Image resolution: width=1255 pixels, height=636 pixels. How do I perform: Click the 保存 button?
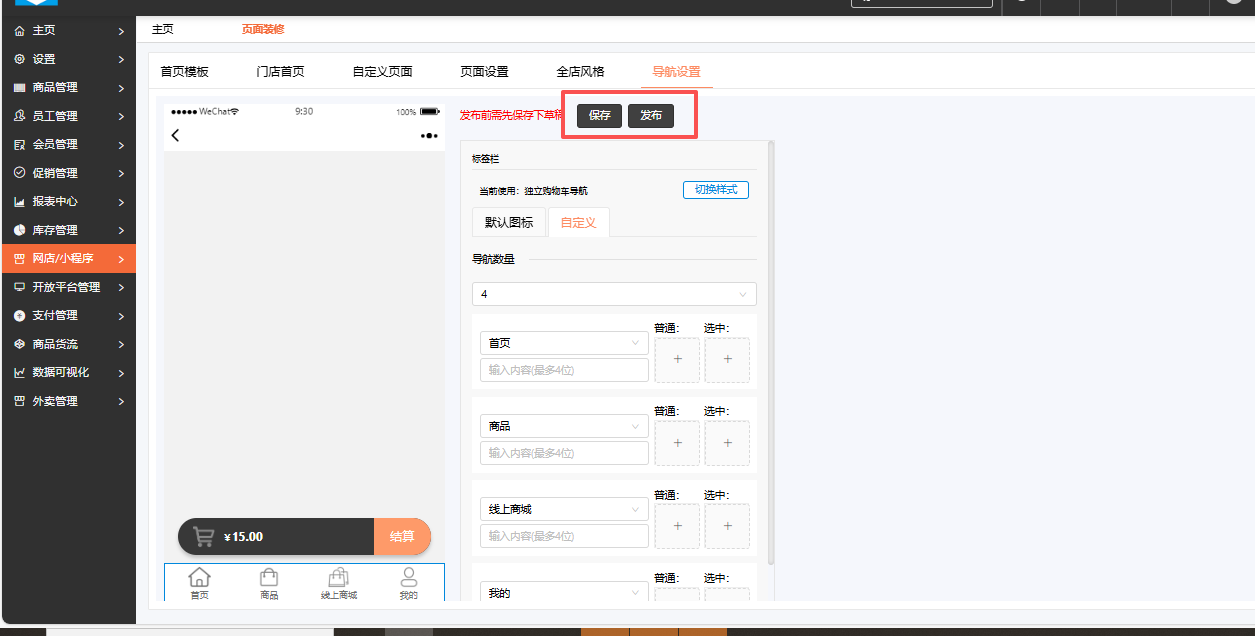(600, 116)
